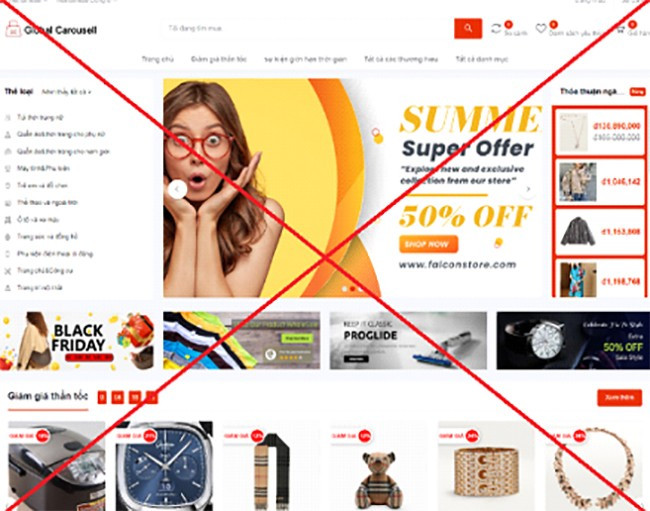Screen dimensions: 650x511
Task: Expand the Thể loại view-all dropdown
Action: [66, 92]
